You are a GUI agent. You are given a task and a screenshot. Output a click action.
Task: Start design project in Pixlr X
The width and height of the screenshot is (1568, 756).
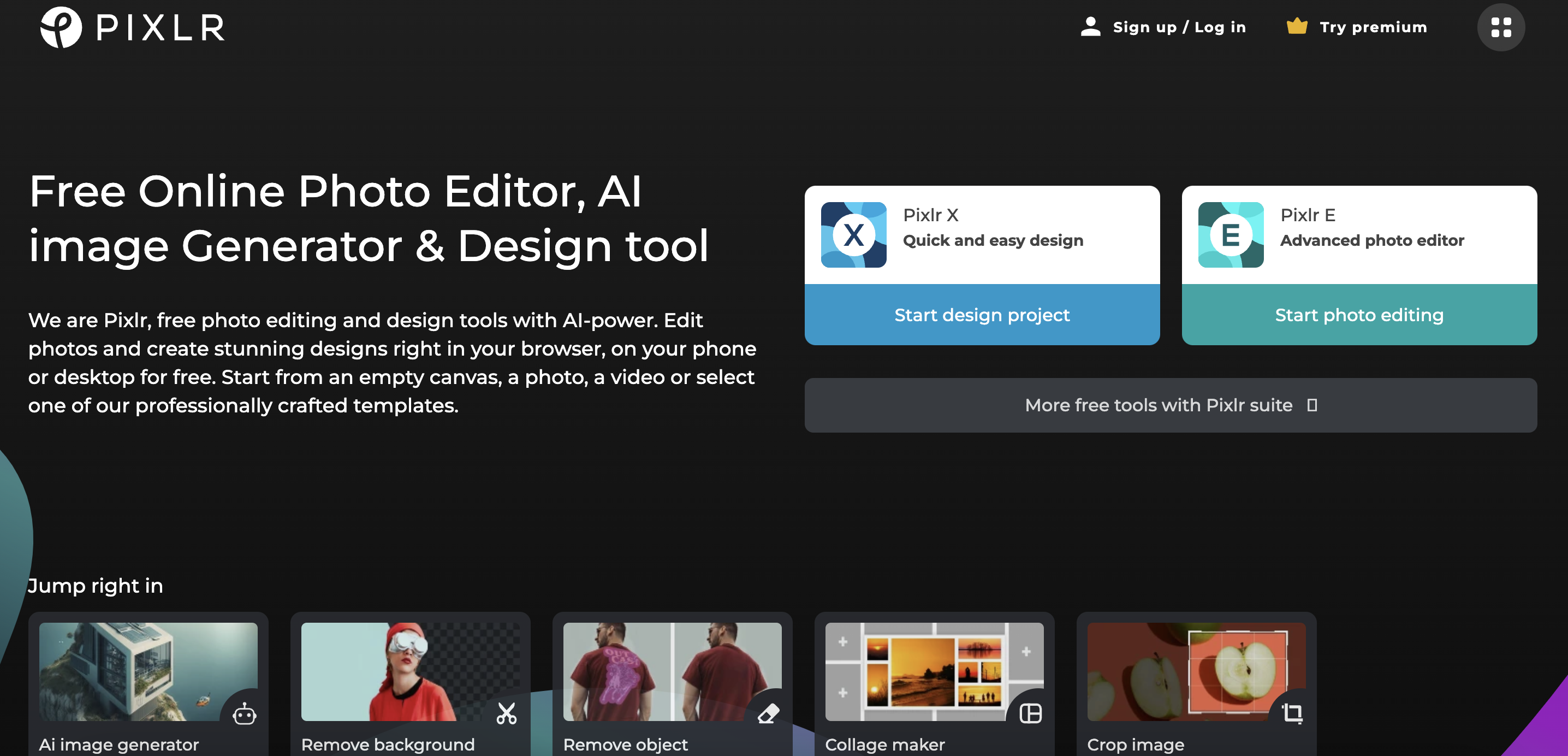tap(982, 314)
